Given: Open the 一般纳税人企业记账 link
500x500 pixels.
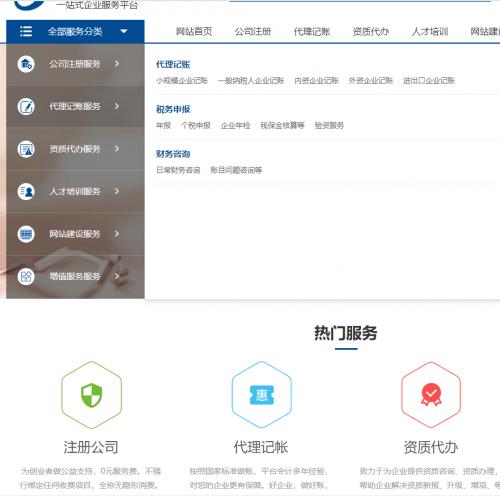Looking at the screenshot, I should tap(251, 80).
